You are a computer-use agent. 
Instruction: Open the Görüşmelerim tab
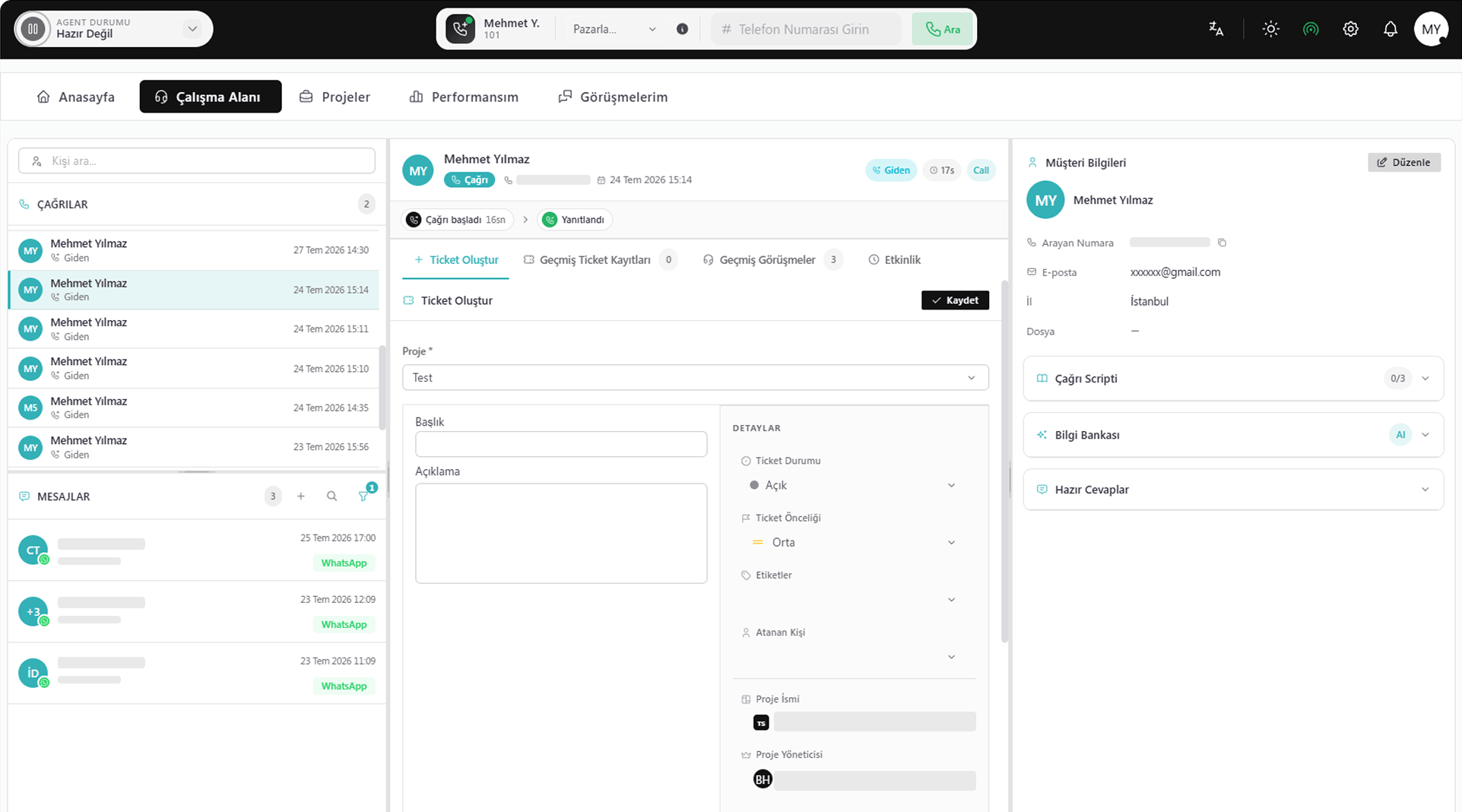point(613,97)
